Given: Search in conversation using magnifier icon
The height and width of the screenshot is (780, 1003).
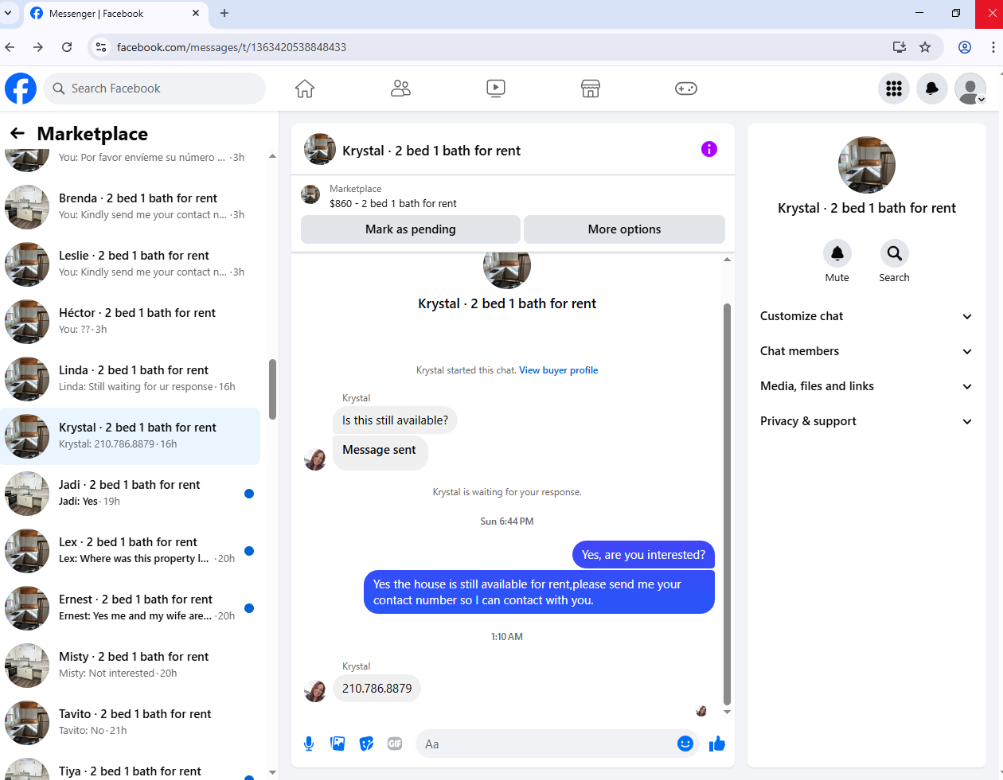Looking at the screenshot, I should (894, 254).
